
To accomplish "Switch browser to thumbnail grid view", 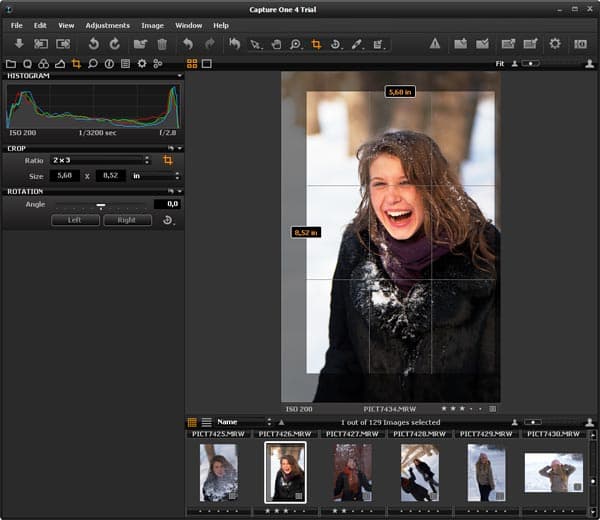I will click(x=192, y=422).
